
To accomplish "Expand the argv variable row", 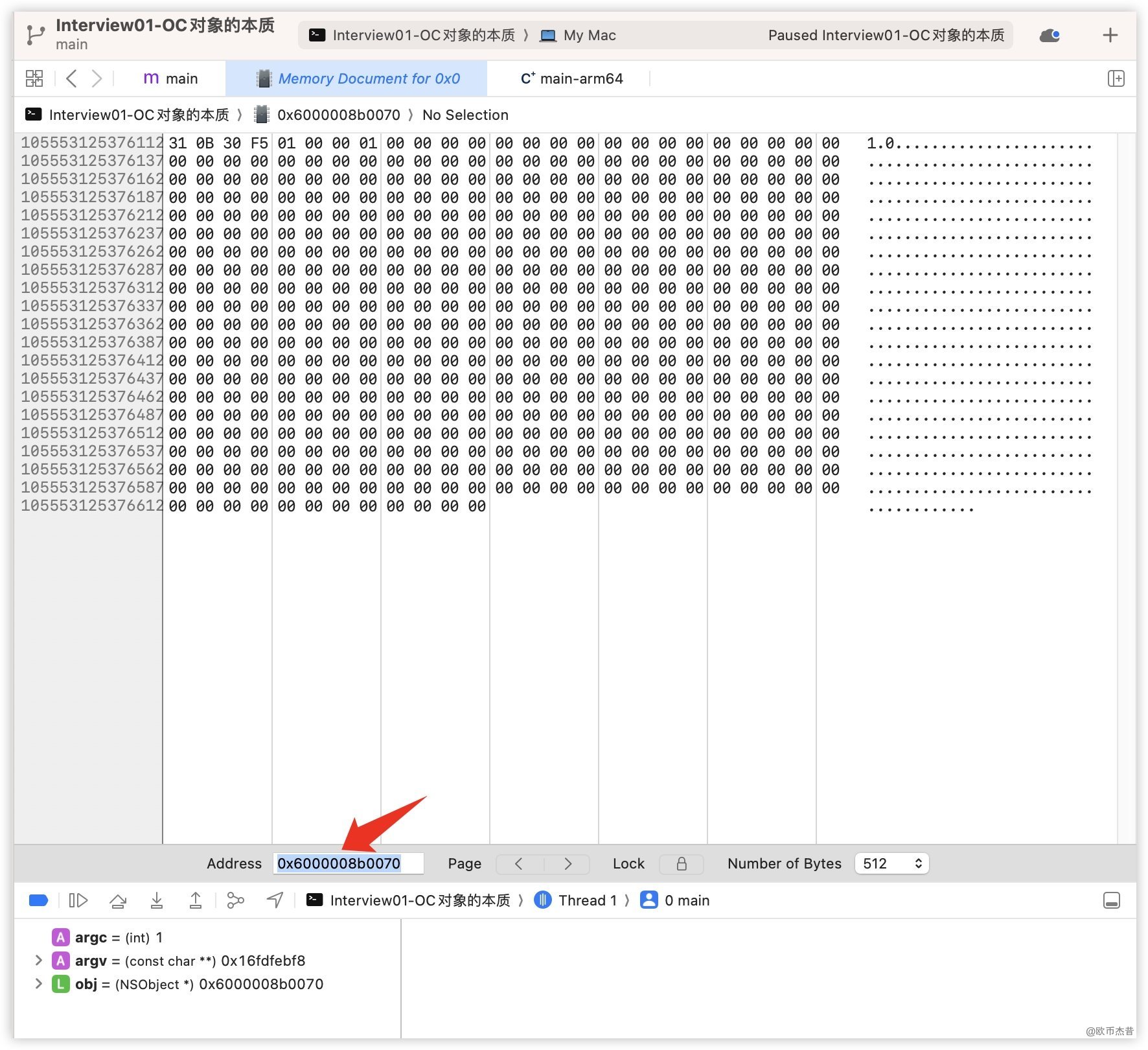I will [x=38, y=961].
